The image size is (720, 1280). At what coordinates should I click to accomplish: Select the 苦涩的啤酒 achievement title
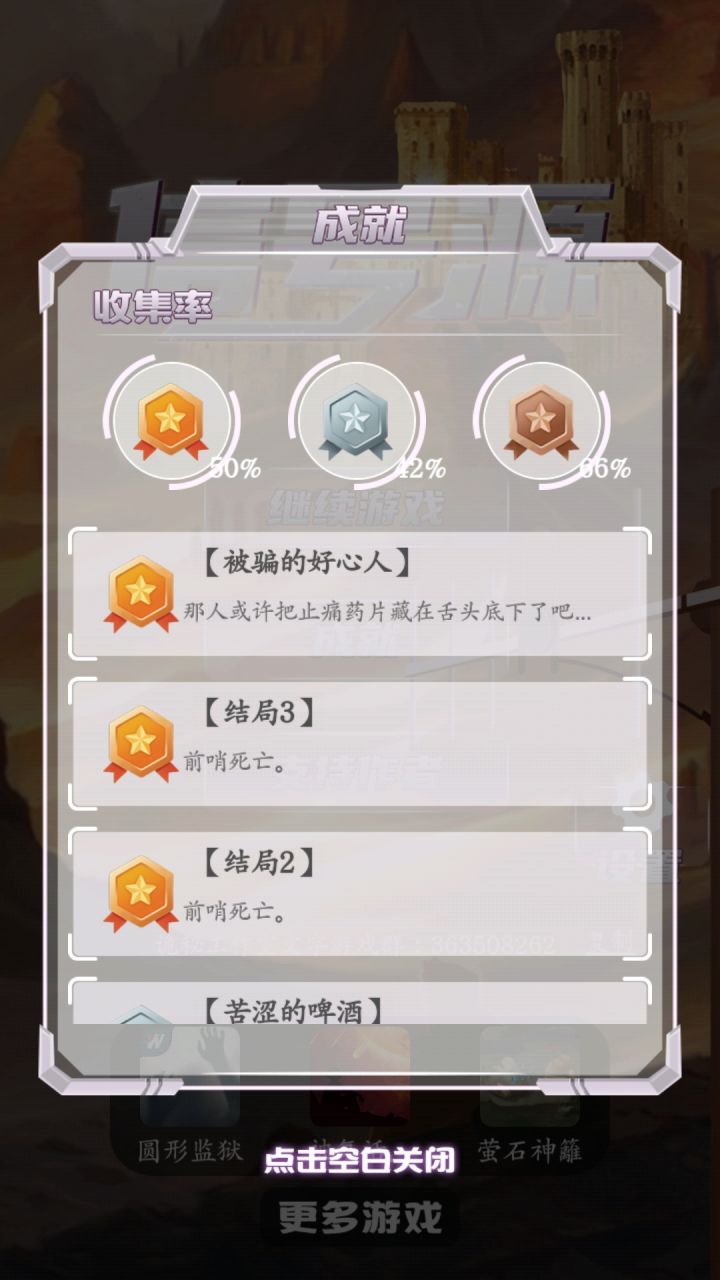(x=291, y=1012)
